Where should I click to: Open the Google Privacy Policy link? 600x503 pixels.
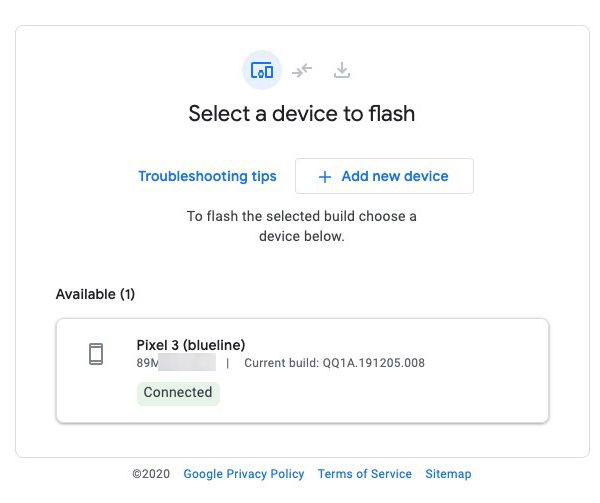tap(244, 474)
